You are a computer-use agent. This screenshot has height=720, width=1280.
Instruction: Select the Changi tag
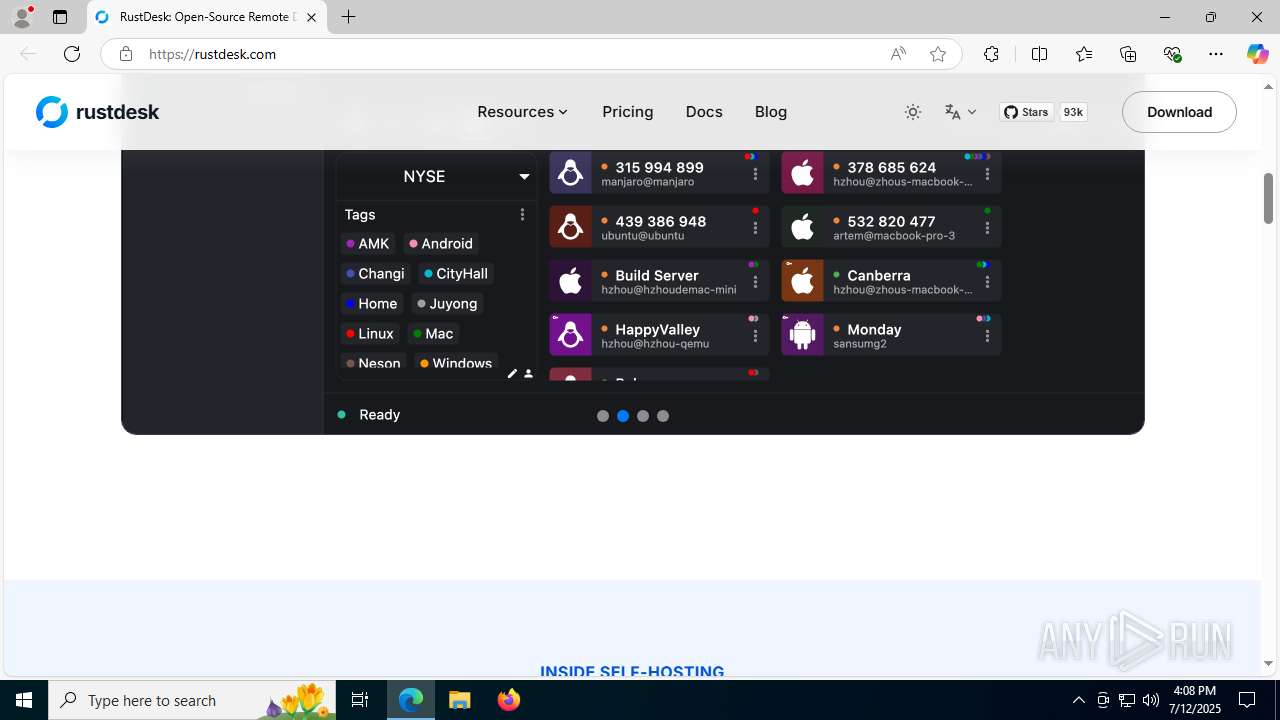pyautogui.click(x=375, y=274)
